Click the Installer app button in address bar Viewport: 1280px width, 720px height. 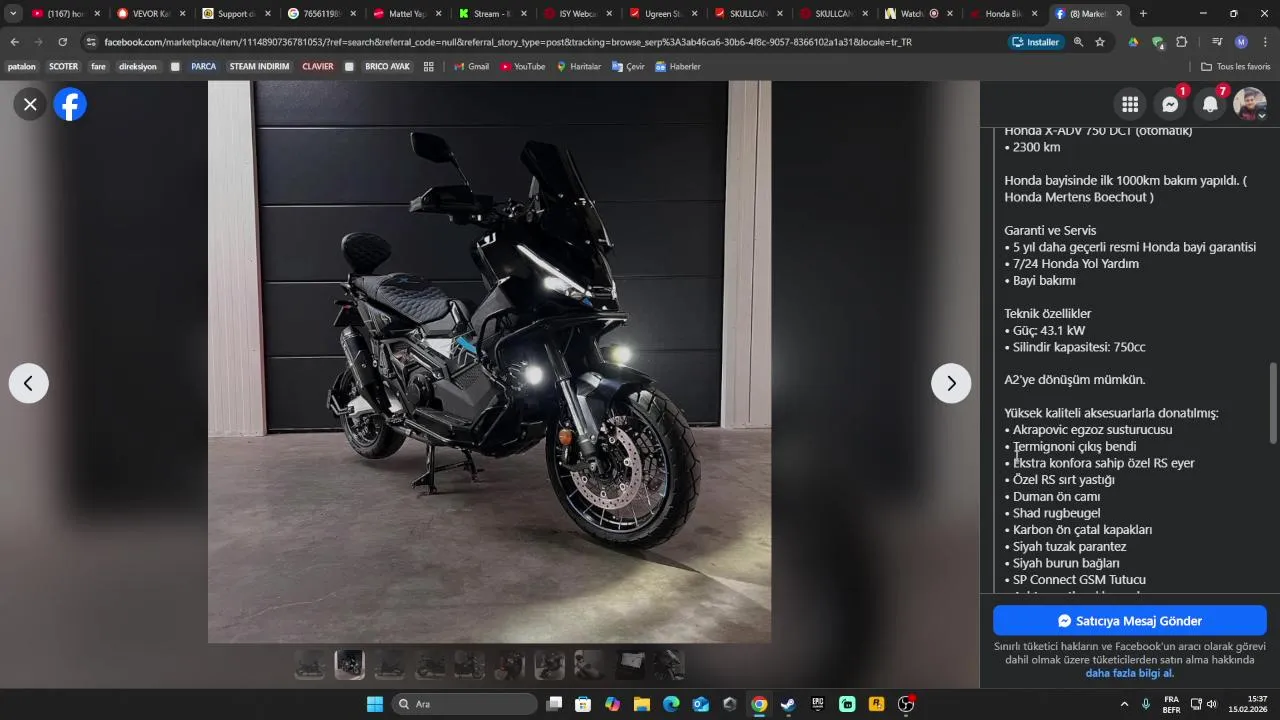tap(1035, 42)
